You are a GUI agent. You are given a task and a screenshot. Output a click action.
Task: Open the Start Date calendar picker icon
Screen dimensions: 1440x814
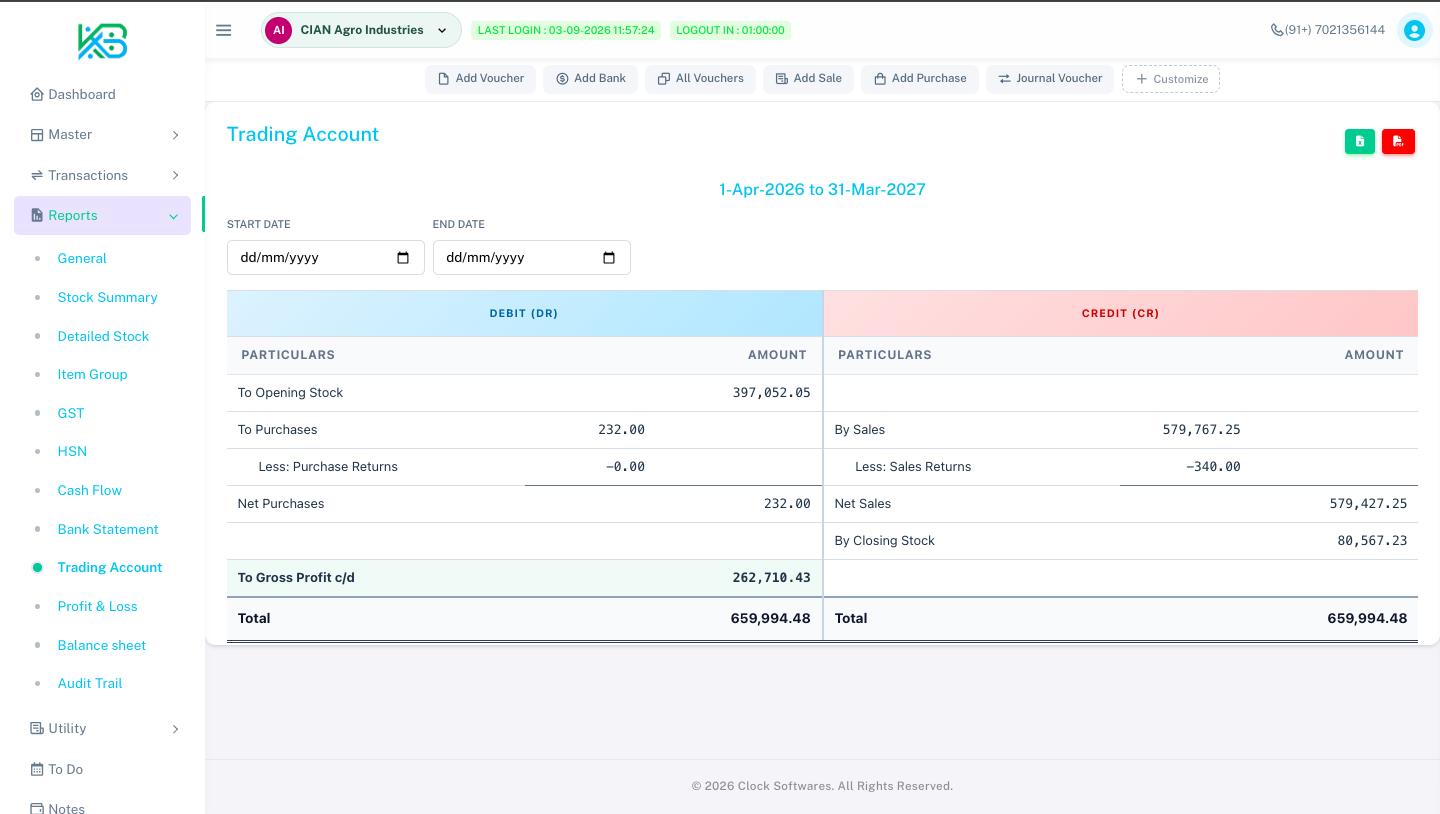(x=403, y=257)
